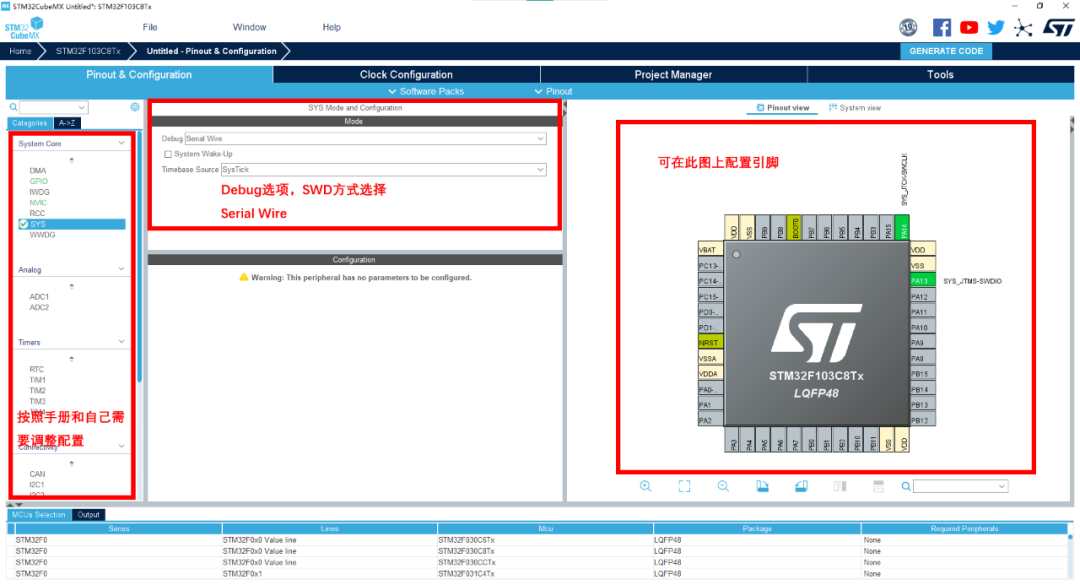Switch to the A->Z list tab
This screenshot has width=1080, height=585.
click(x=67, y=123)
